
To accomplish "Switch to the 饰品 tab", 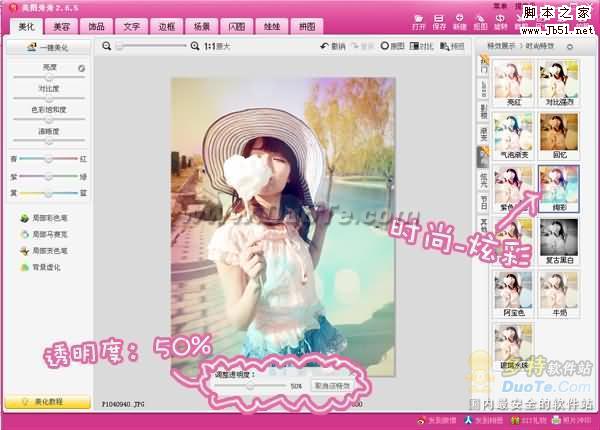I will pyautogui.click(x=96, y=26).
